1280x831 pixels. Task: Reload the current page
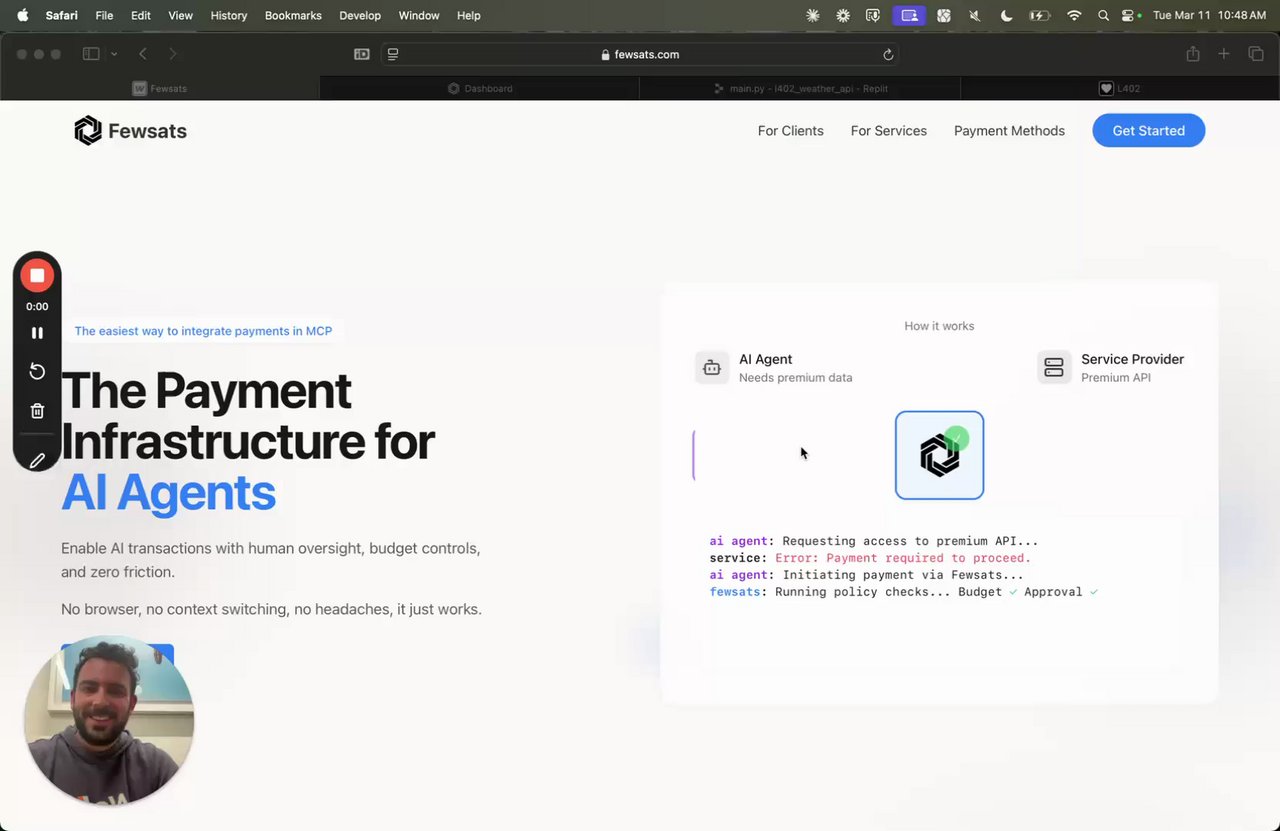pyautogui.click(x=888, y=54)
